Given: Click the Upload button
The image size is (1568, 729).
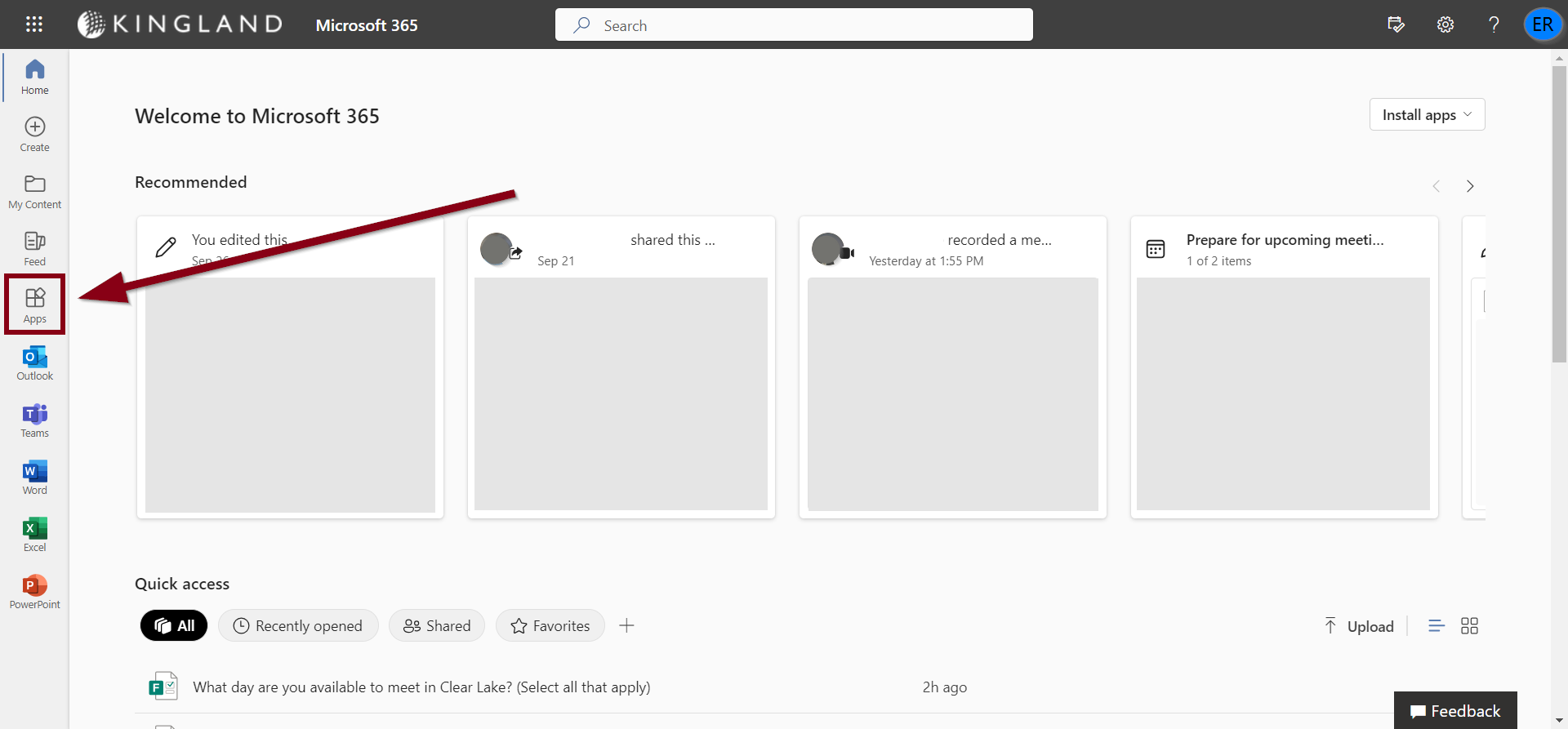Looking at the screenshot, I should 1359,626.
